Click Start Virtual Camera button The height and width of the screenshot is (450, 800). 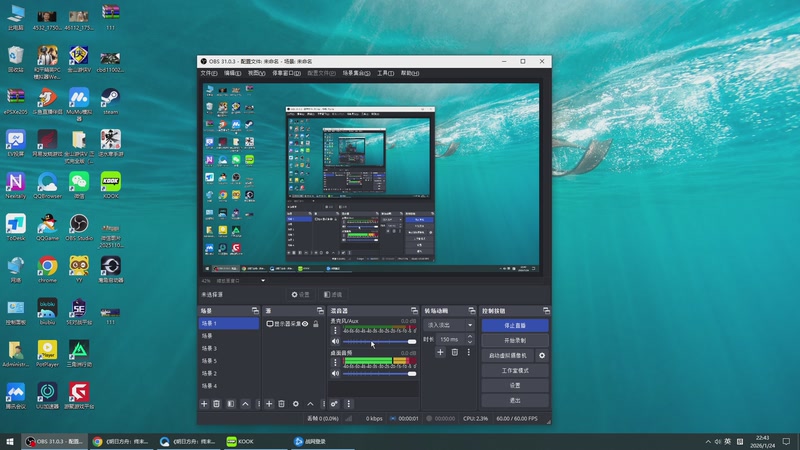[x=508, y=355]
